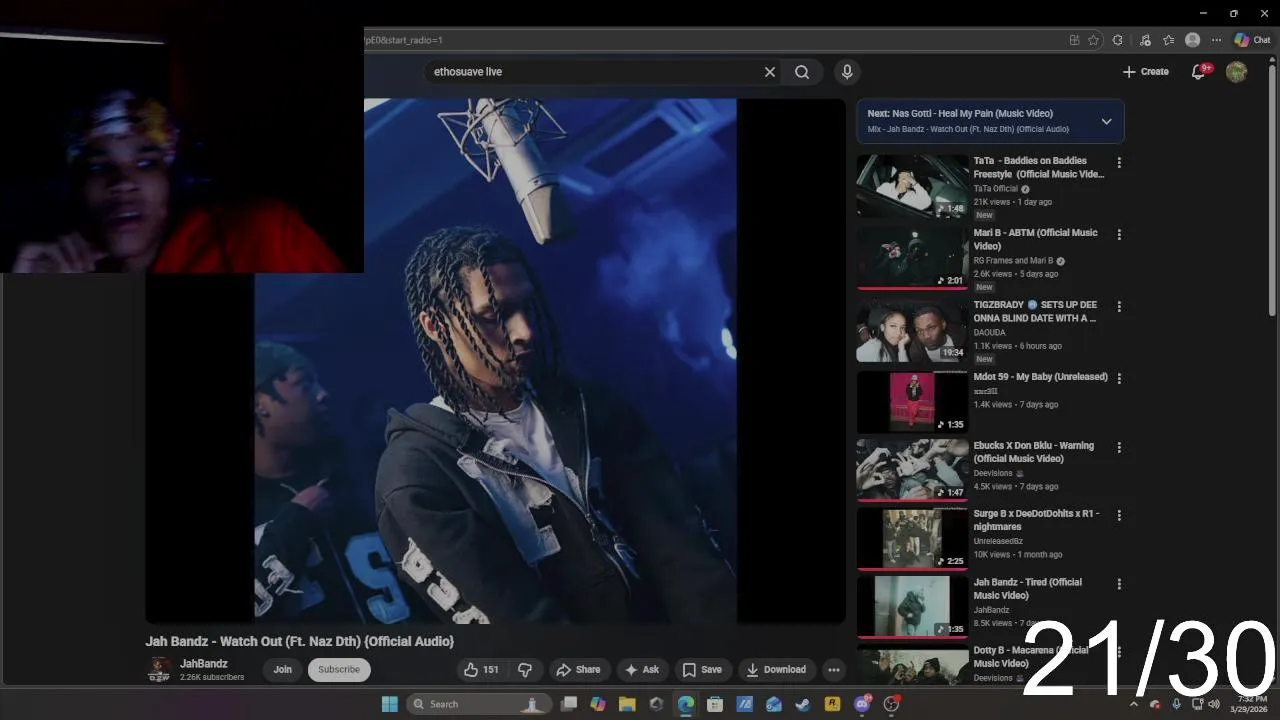The image size is (1280, 720).
Task: Open options for TIGZBRADY blind date video
Action: pos(1119,306)
